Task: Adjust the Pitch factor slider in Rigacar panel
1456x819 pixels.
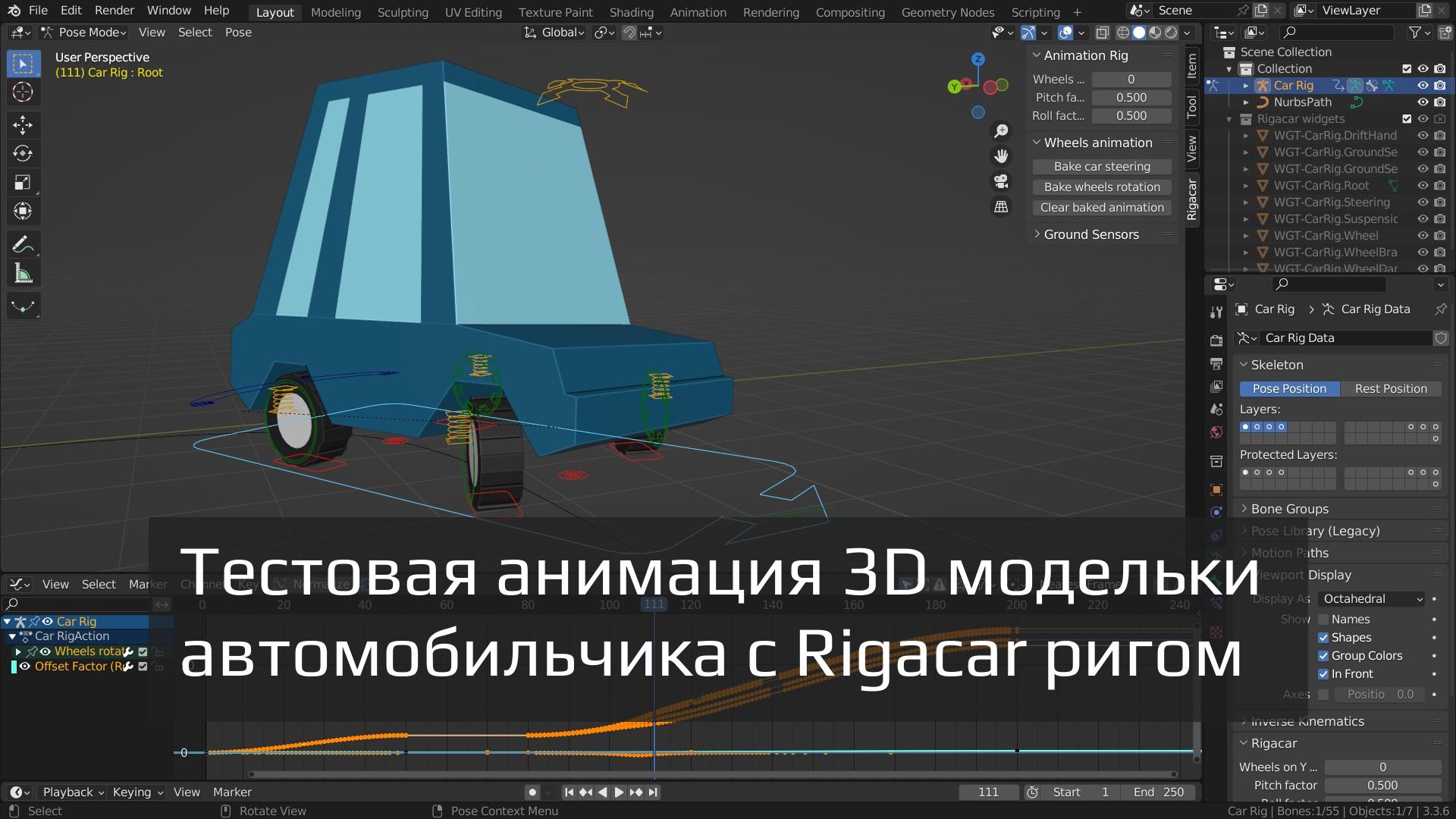Action: click(1382, 785)
